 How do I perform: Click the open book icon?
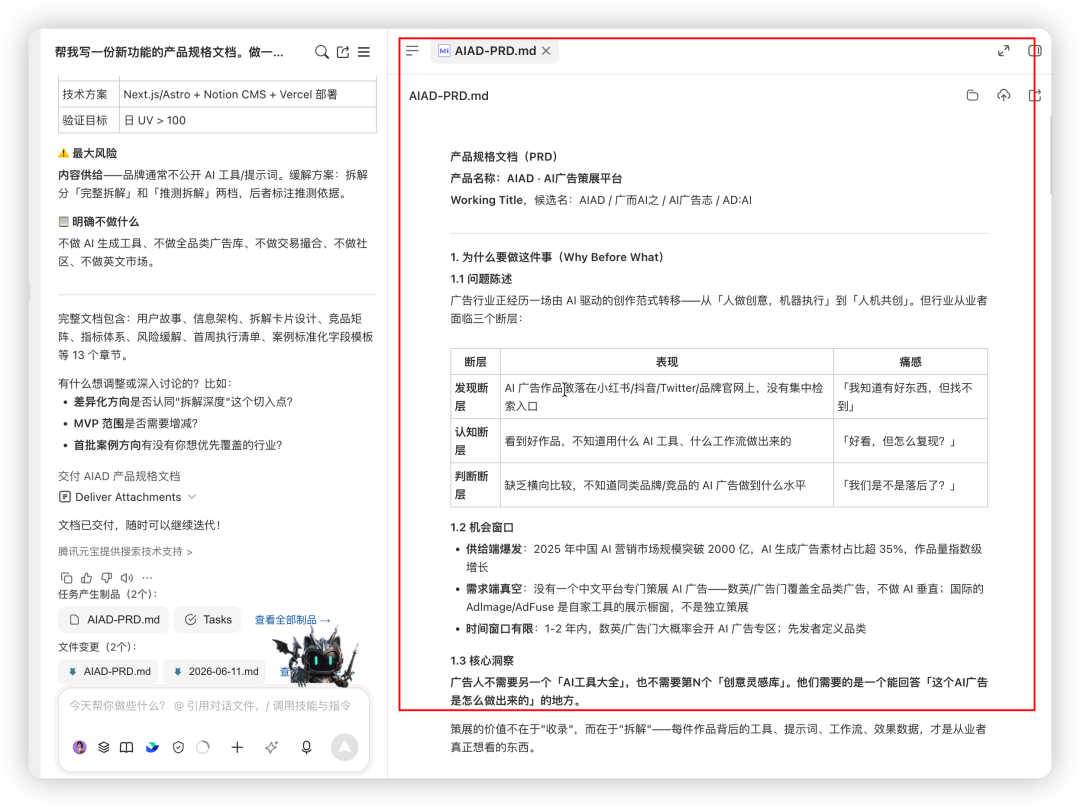(x=127, y=747)
